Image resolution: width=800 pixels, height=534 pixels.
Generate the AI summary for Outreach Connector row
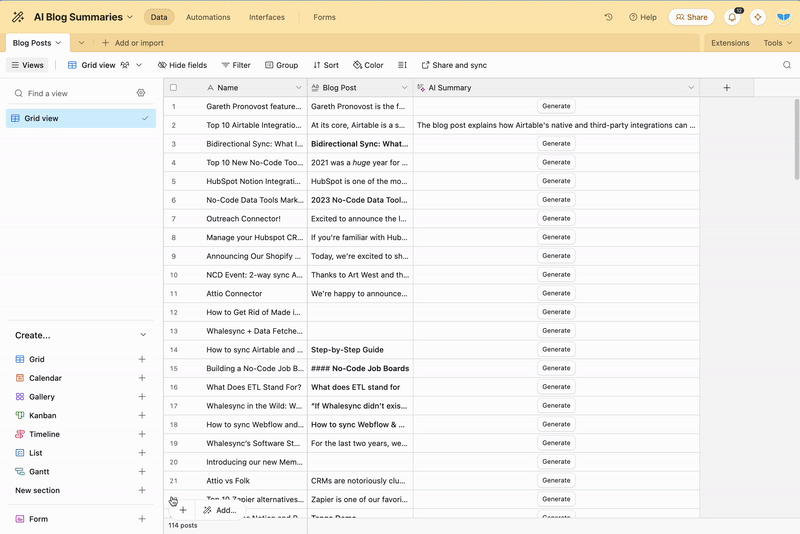point(556,218)
